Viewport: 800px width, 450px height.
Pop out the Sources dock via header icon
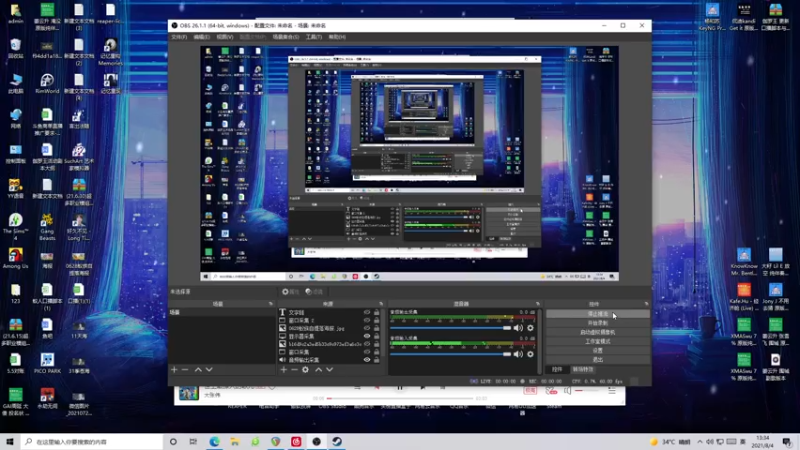click(x=381, y=304)
